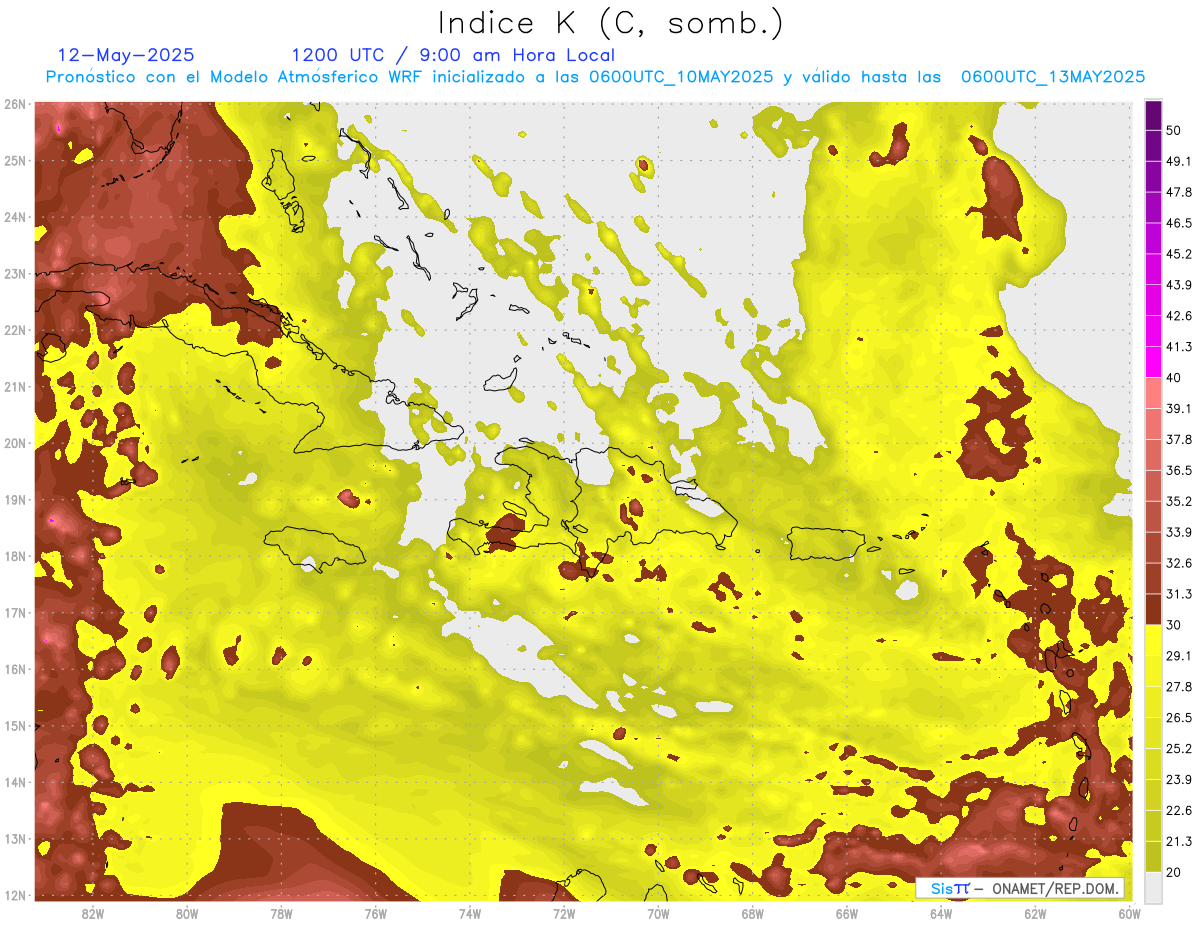This screenshot has width=1200, height=927.
Task: Click the "40" color scale value
Action: coord(1174,377)
